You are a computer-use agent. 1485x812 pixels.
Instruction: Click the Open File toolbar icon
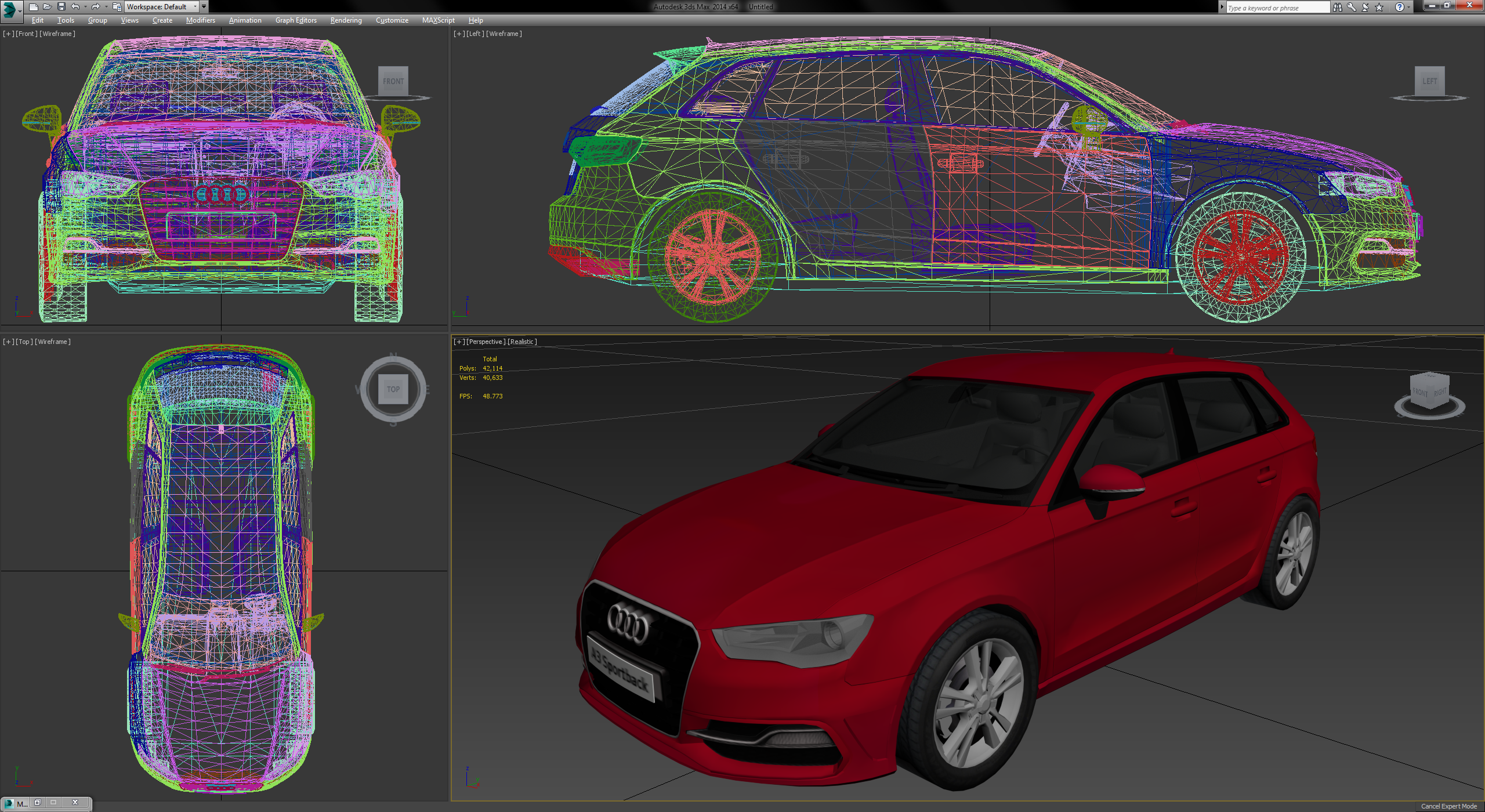point(48,7)
